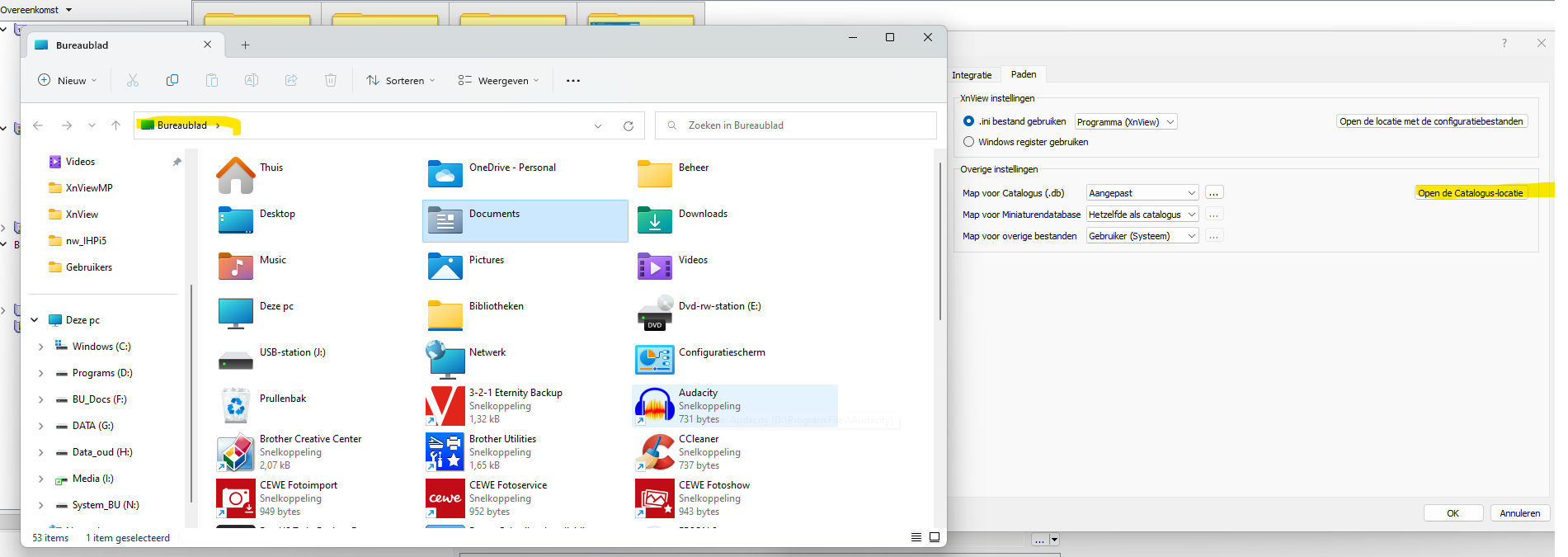Open the CCleaner shortcut icon
1568x557 pixels.
(x=655, y=452)
